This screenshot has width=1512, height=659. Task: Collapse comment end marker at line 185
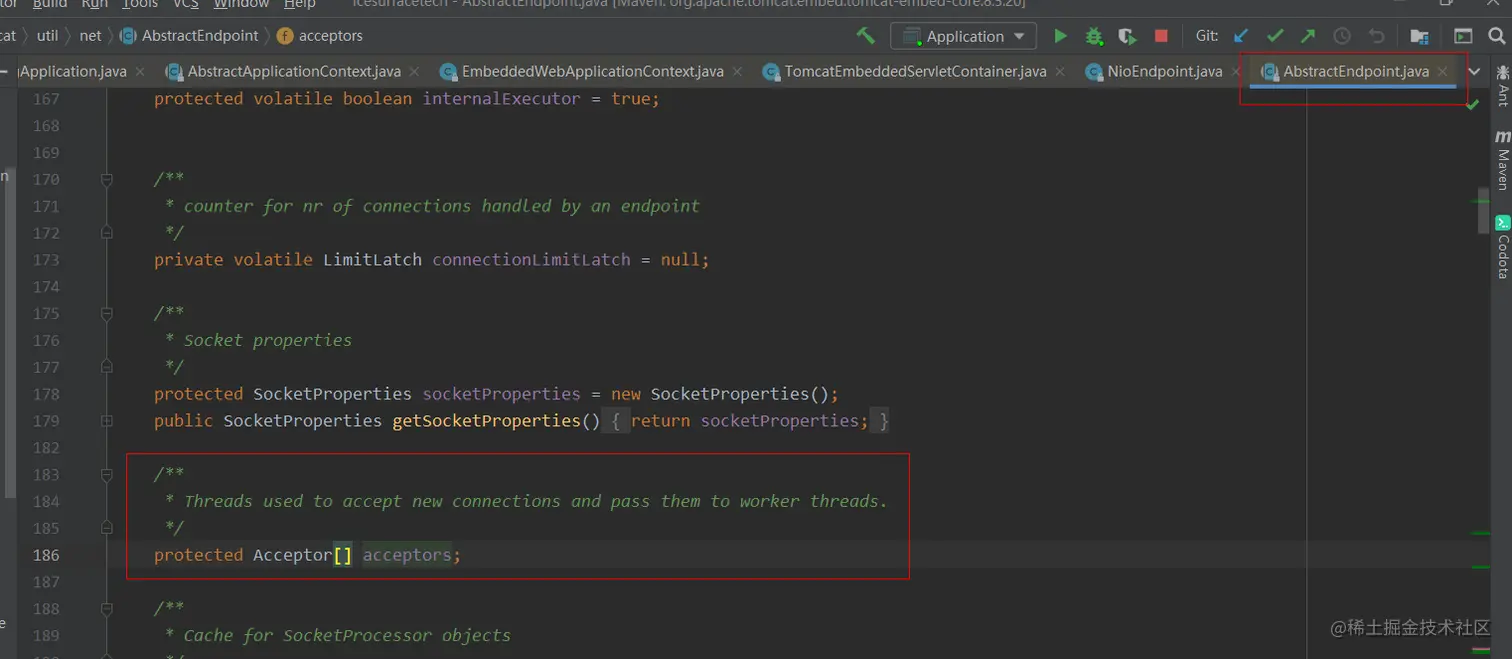click(x=107, y=528)
